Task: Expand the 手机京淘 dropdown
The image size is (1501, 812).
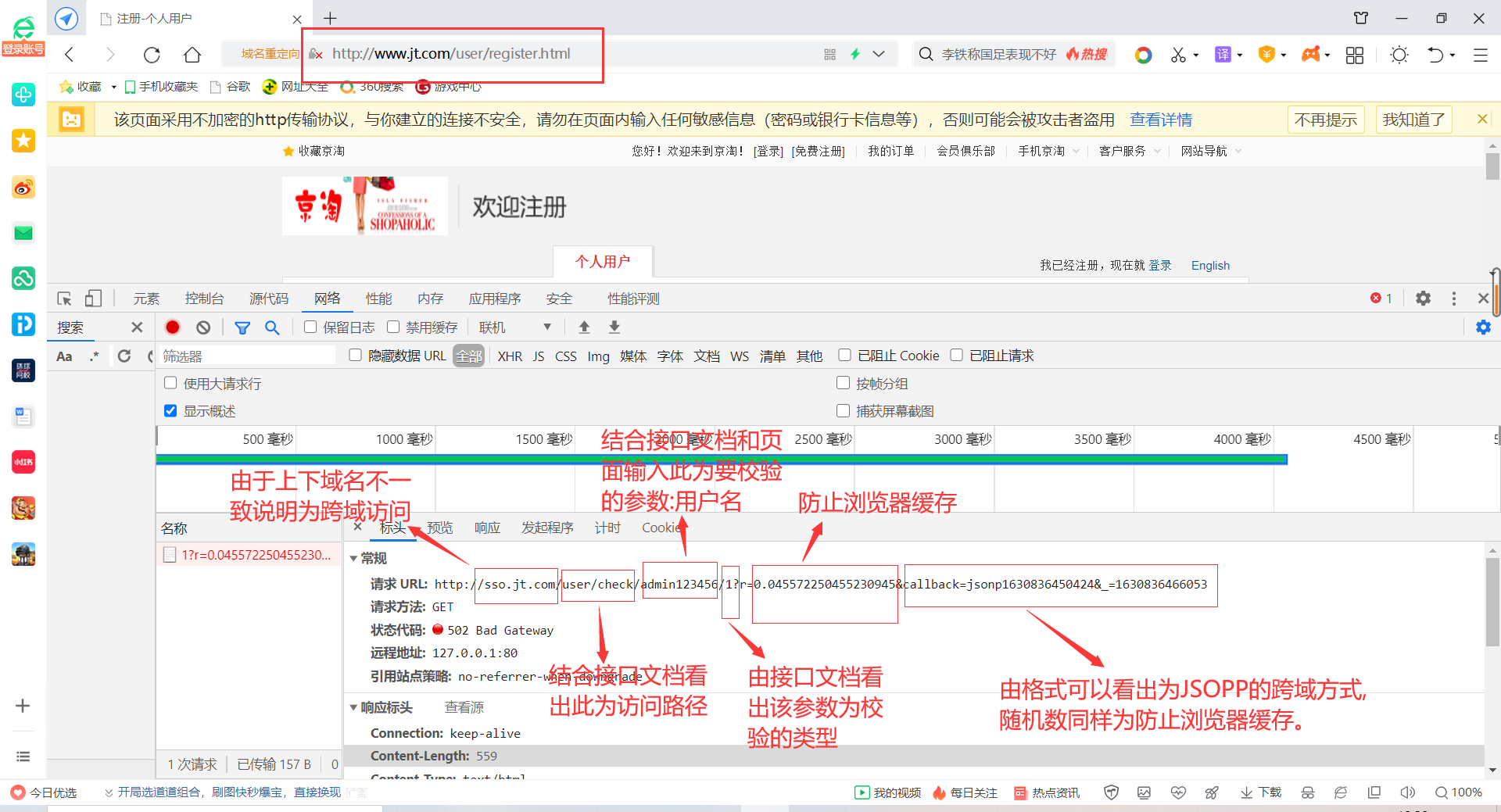Action: pos(1076,151)
